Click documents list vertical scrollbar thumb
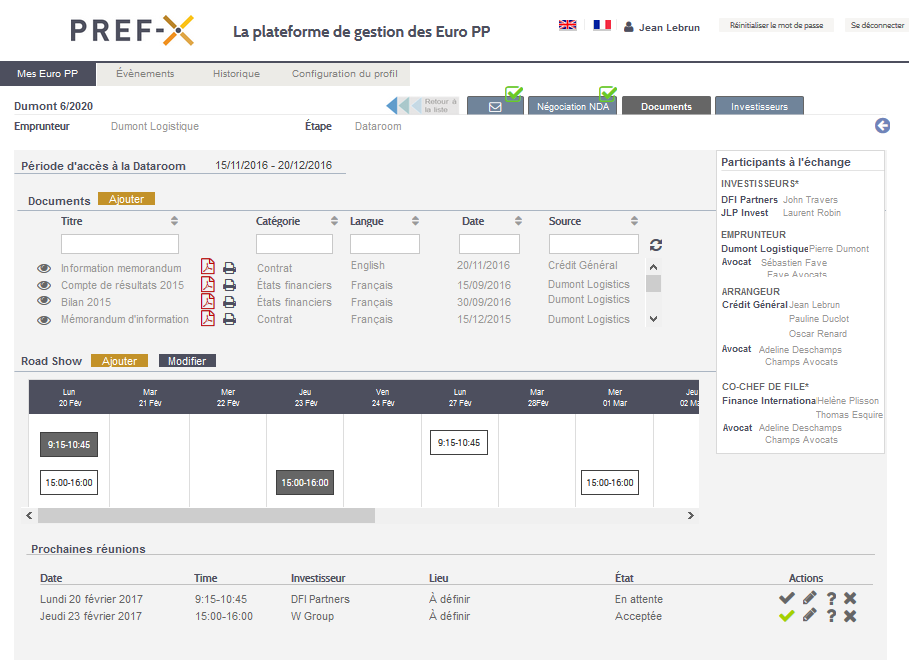 653,284
